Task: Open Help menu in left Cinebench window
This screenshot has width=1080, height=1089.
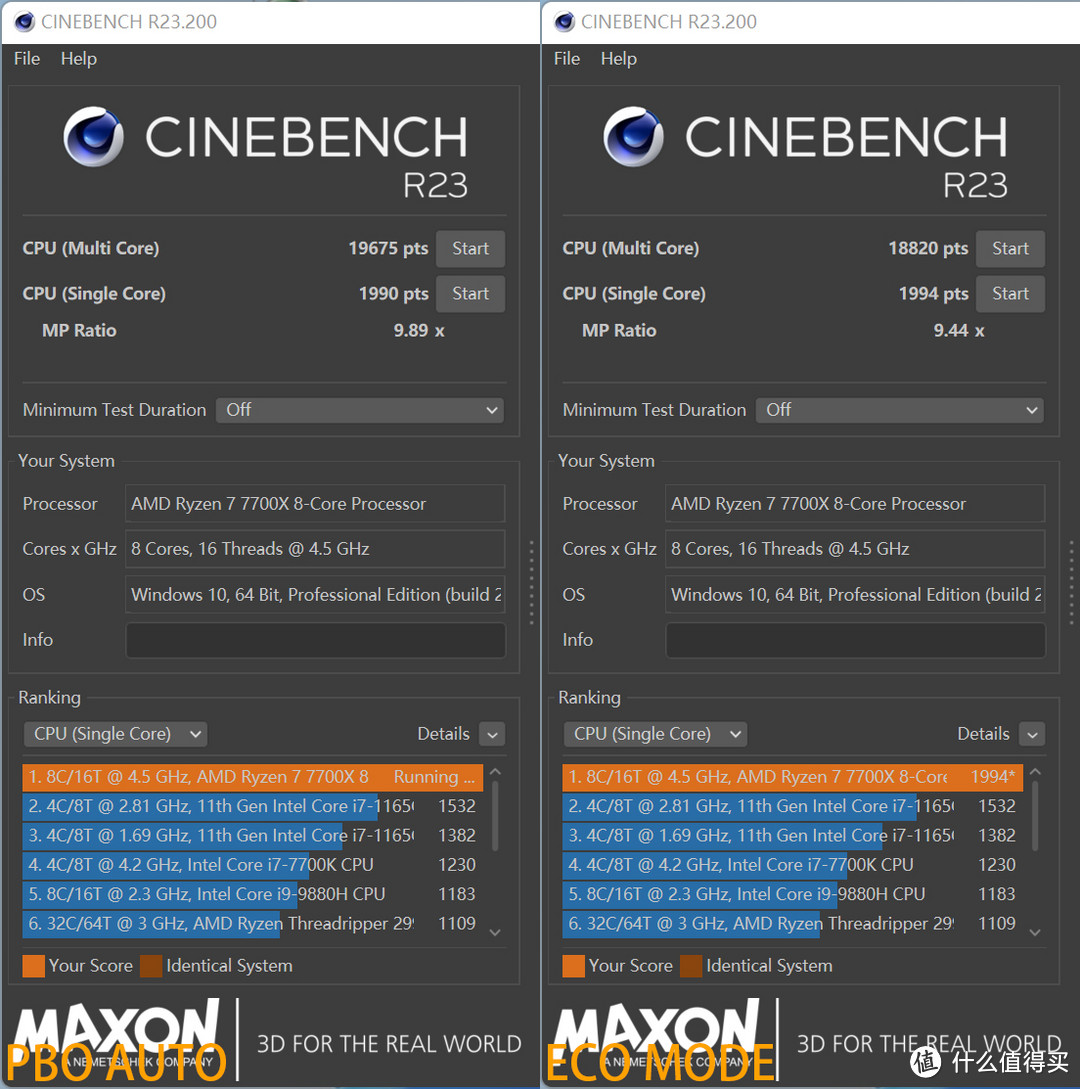Action: (x=78, y=59)
